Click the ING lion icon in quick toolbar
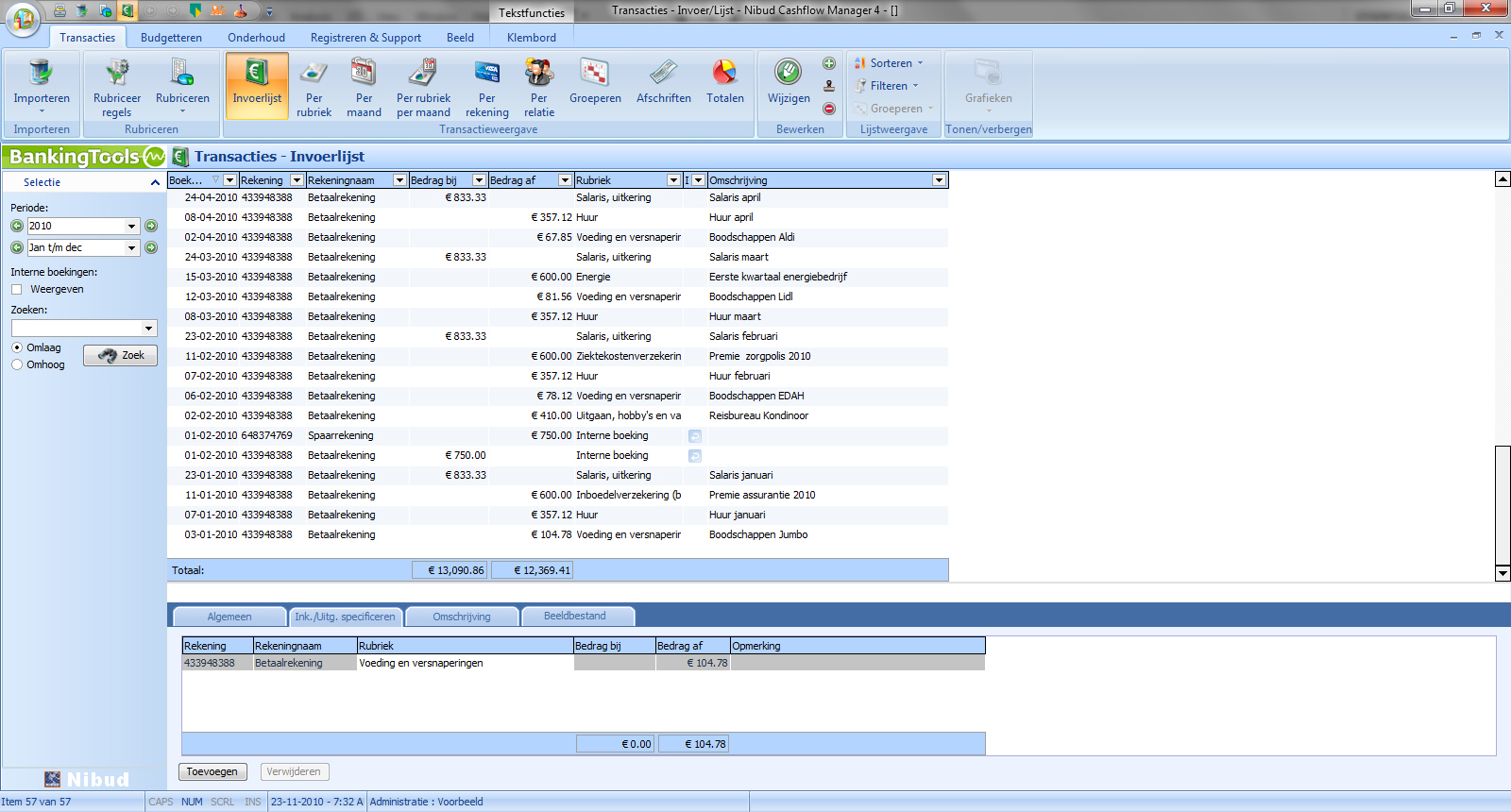 tap(218, 10)
